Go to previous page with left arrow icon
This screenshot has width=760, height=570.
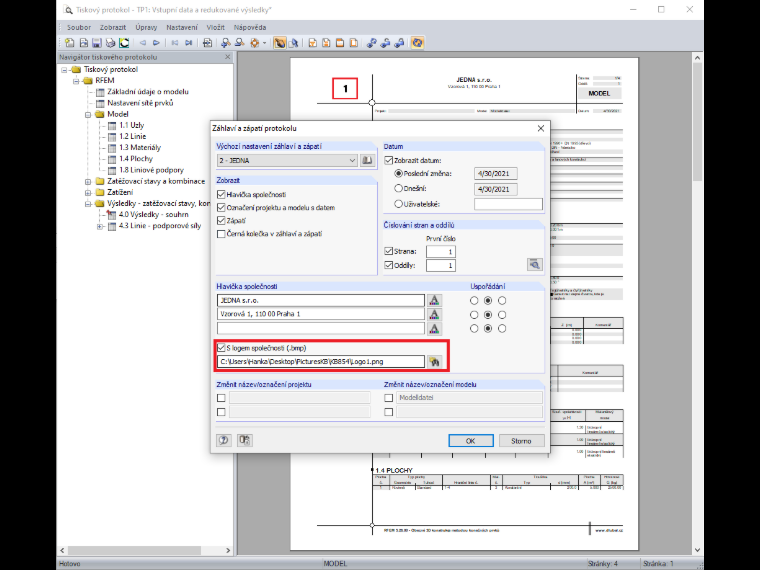tap(142, 43)
